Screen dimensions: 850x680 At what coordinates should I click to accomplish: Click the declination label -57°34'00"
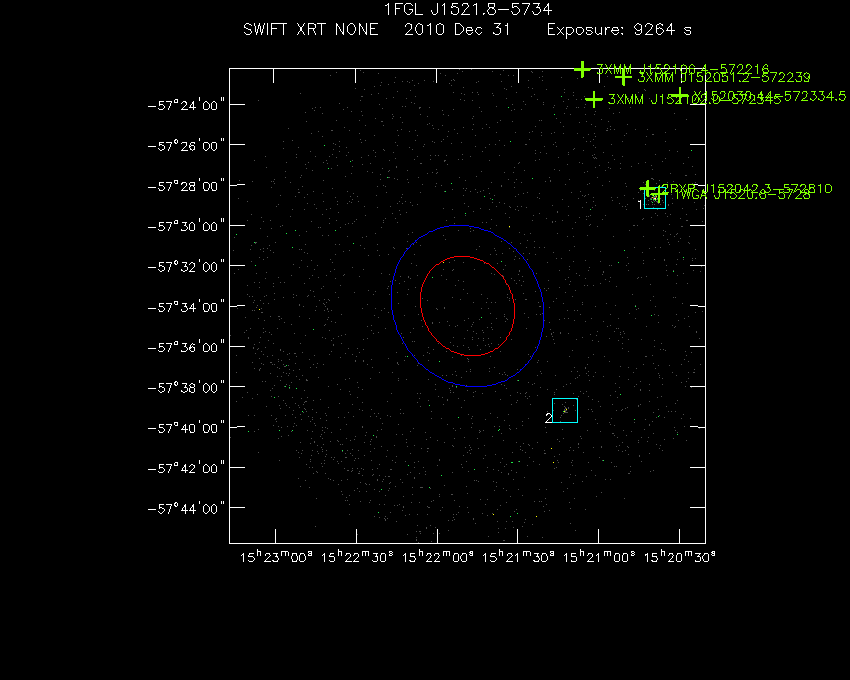tap(186, 307)
